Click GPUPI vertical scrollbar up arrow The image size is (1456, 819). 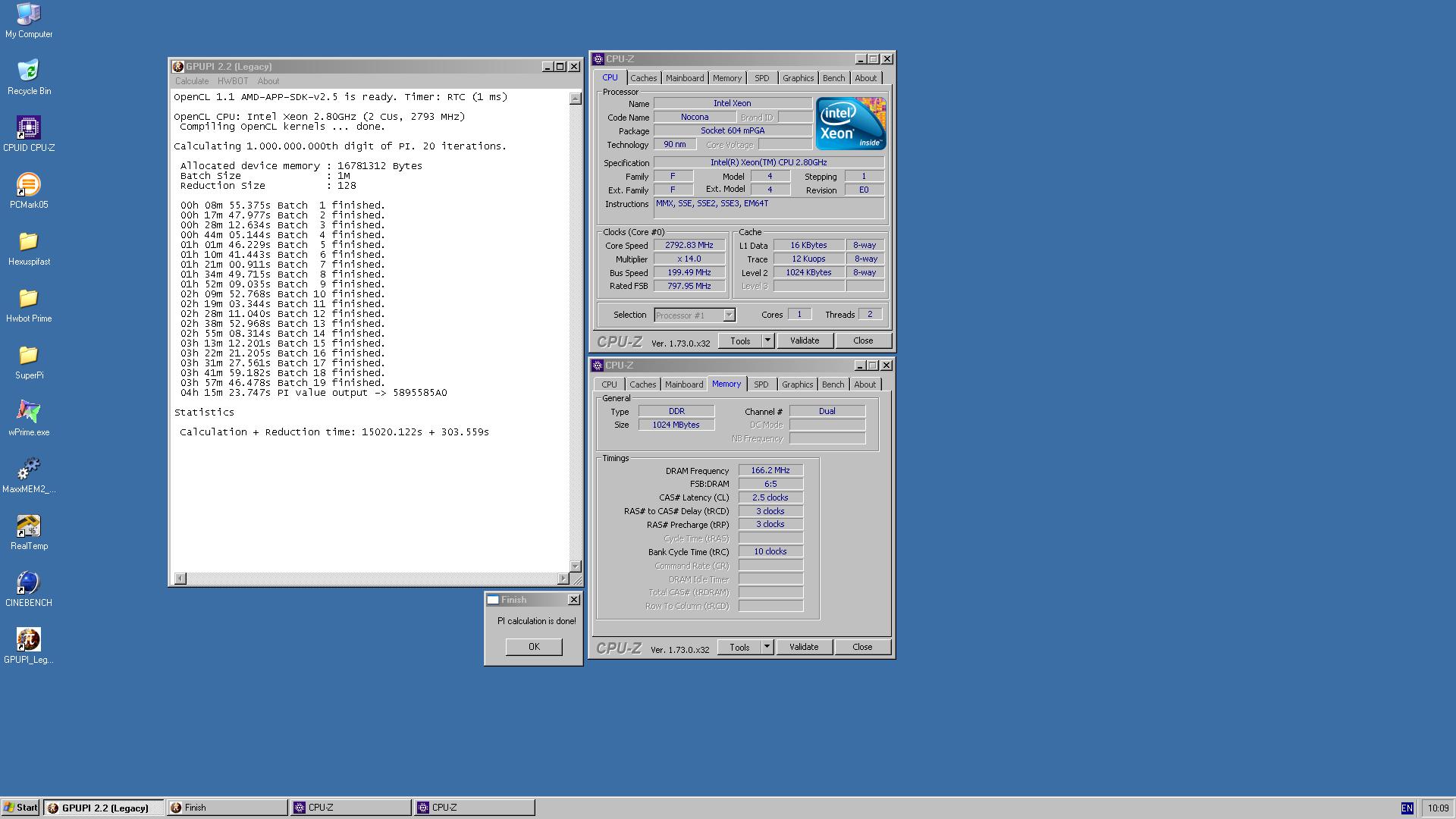click(576, 99)
